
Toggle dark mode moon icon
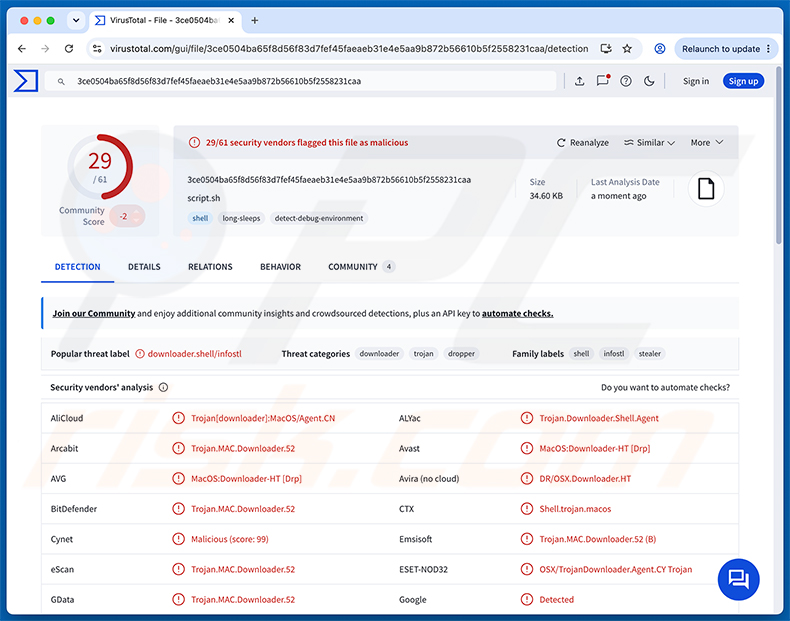click(x=649, y=81)
